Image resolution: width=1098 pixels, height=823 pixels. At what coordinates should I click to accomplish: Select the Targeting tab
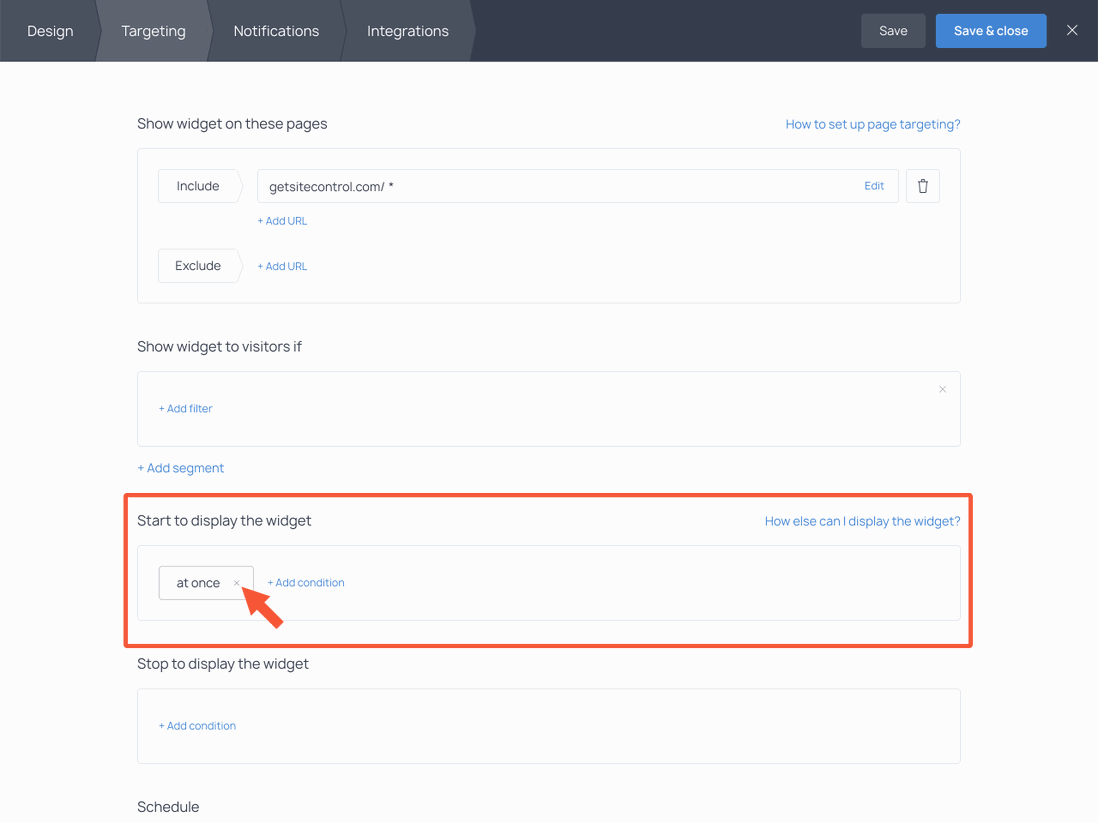tap(152, 31)
